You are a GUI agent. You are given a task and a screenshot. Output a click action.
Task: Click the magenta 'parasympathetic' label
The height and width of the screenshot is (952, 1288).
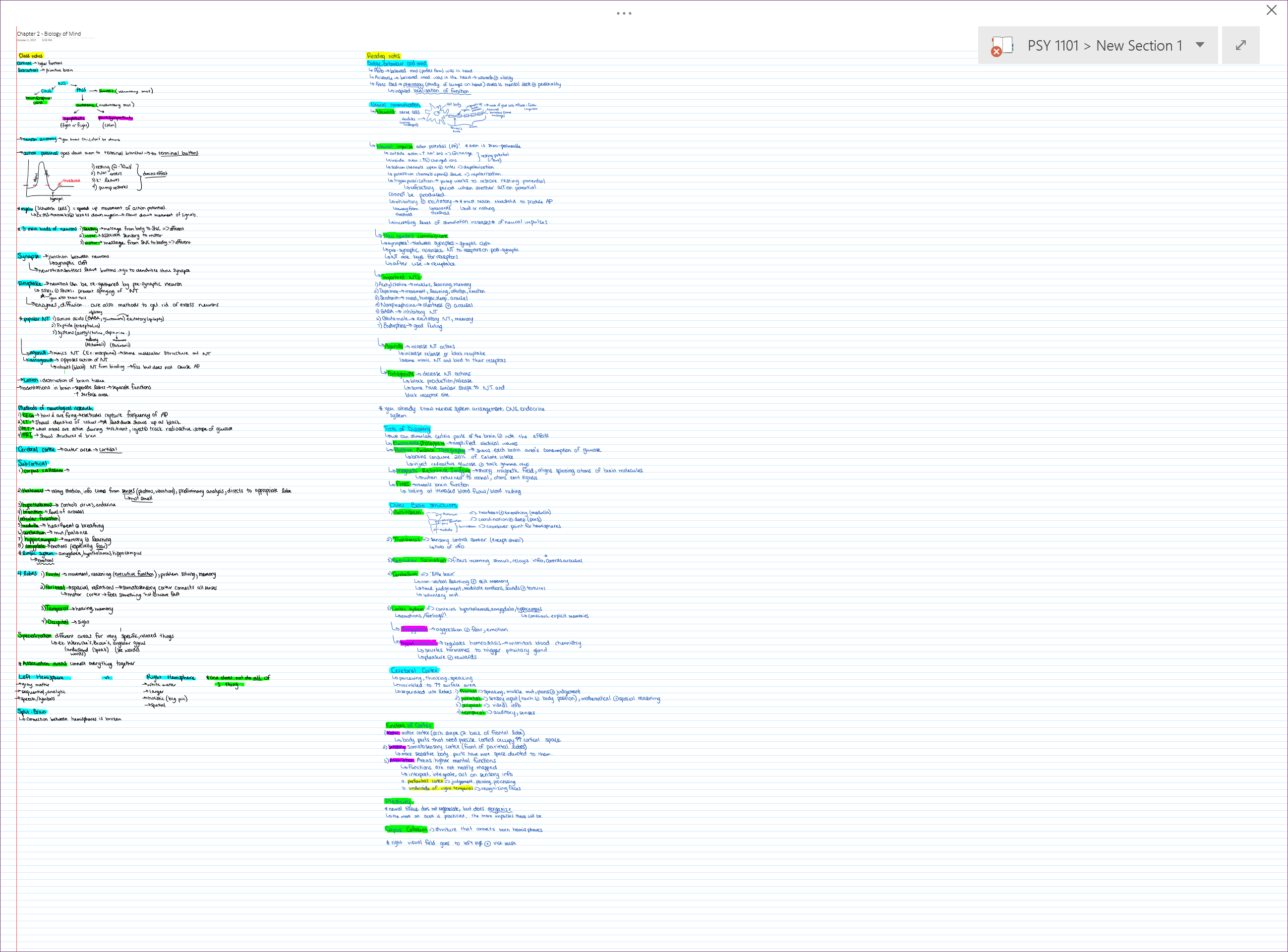[115, 118]
